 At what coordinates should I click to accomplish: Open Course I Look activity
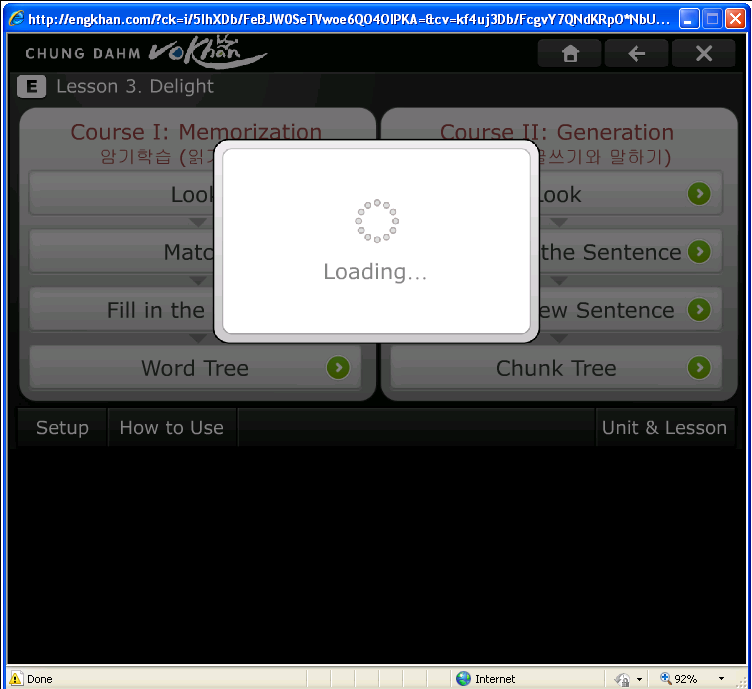pos(122,193)
